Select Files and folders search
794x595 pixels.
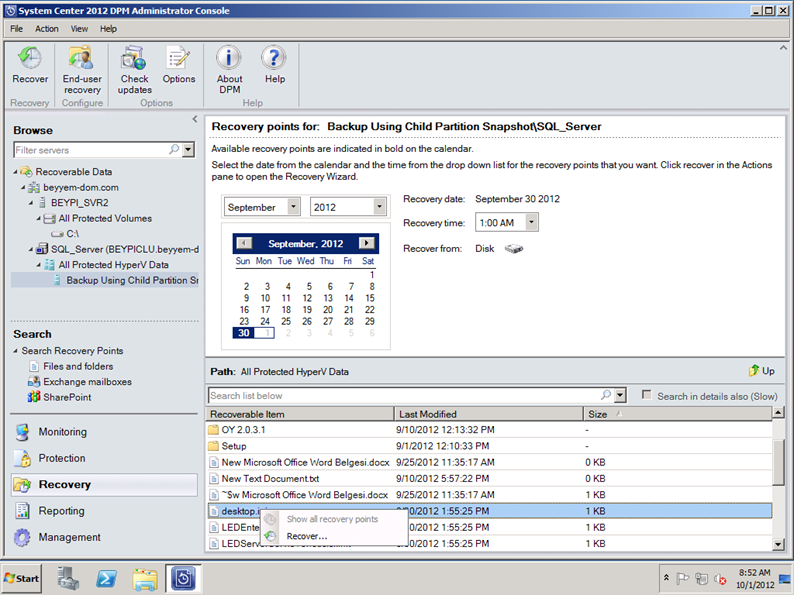tap(78, 366)
